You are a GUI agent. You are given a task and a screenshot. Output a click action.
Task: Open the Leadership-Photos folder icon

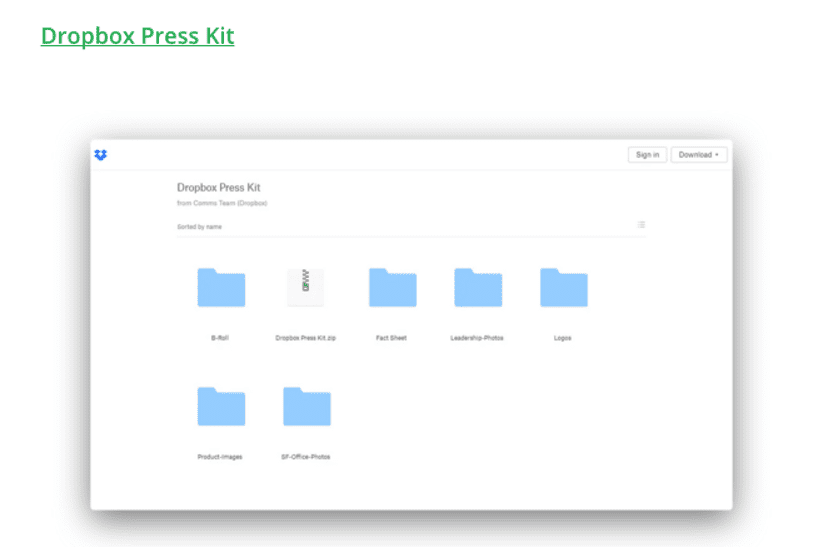pos(478,287)
